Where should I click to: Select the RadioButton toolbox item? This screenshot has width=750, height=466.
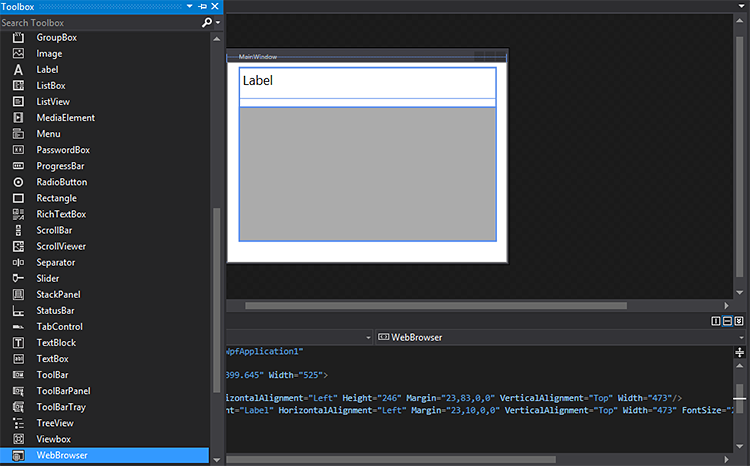pyautogui.click(x=61, y=182)
